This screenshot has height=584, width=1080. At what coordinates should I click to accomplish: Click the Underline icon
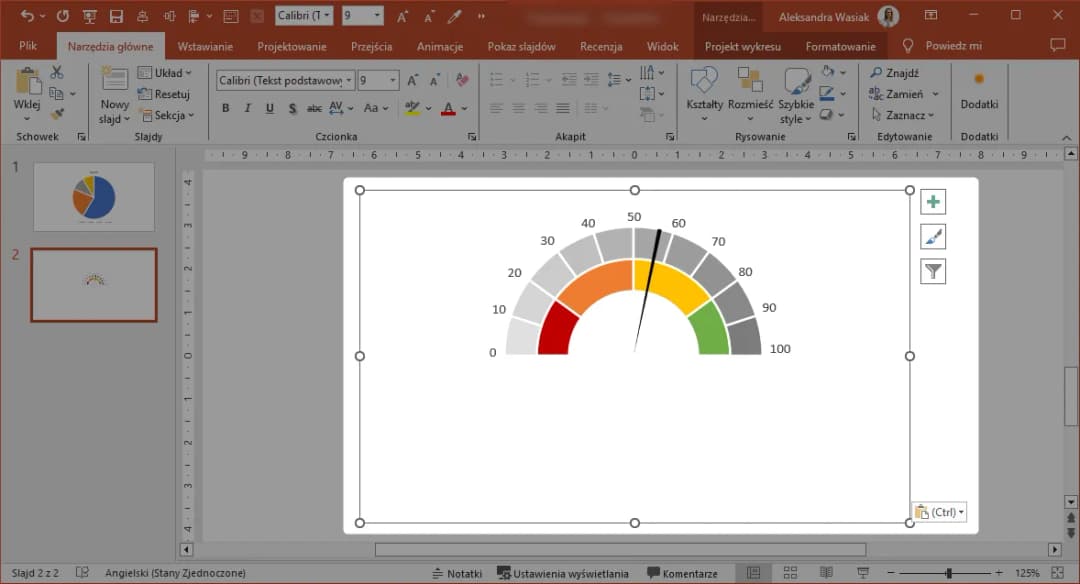(268, 108)
